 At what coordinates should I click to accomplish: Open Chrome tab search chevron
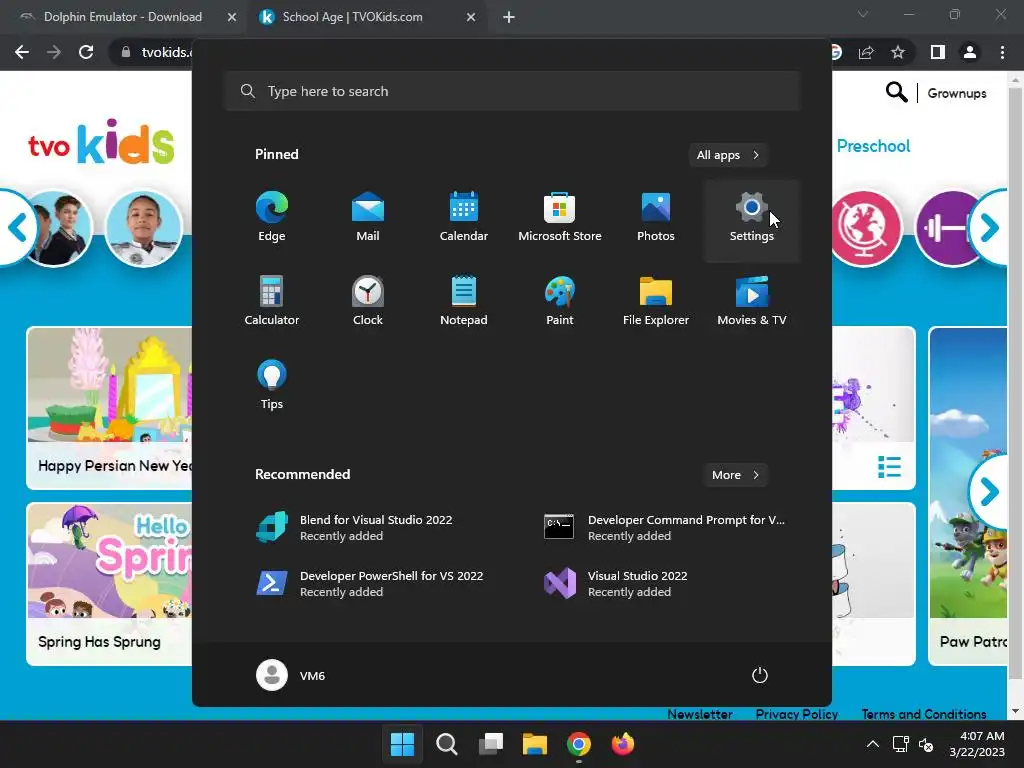pyautogui.click(x=863, y=14)
